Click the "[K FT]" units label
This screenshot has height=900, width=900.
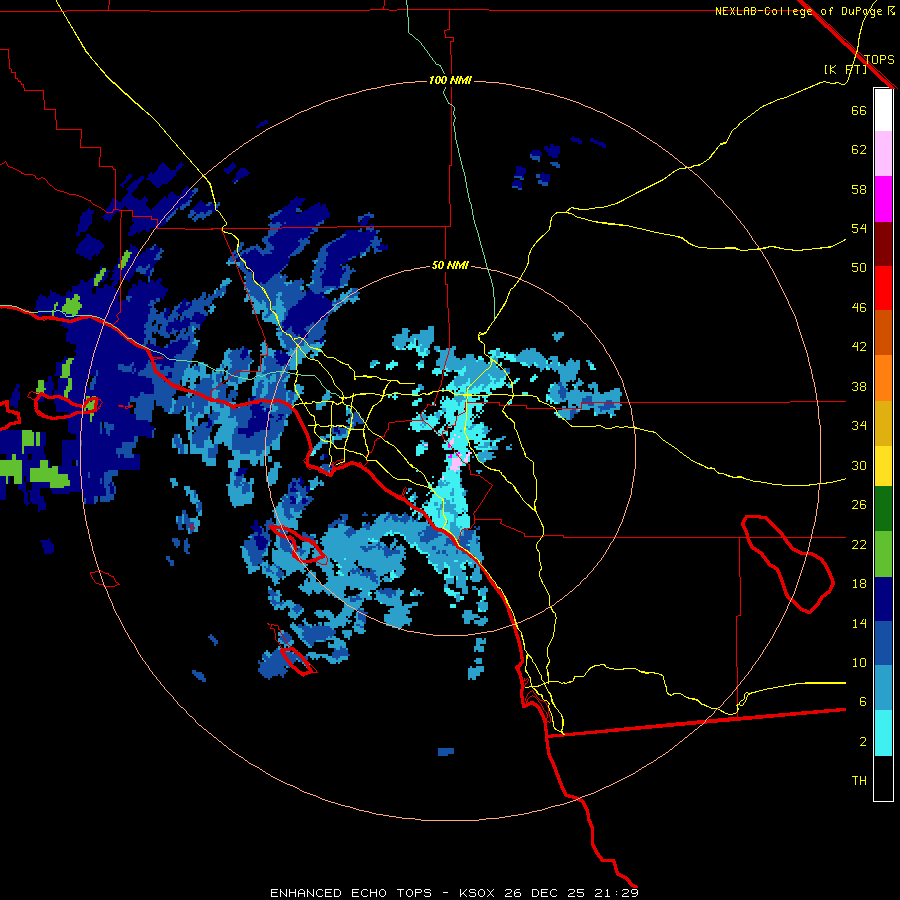pyautogui.click(x=845, y=69)
